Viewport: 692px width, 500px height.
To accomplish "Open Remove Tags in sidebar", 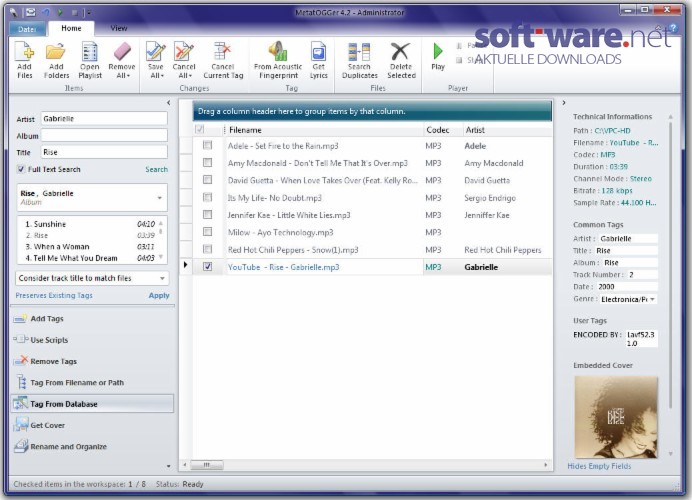I will (92, 361).
